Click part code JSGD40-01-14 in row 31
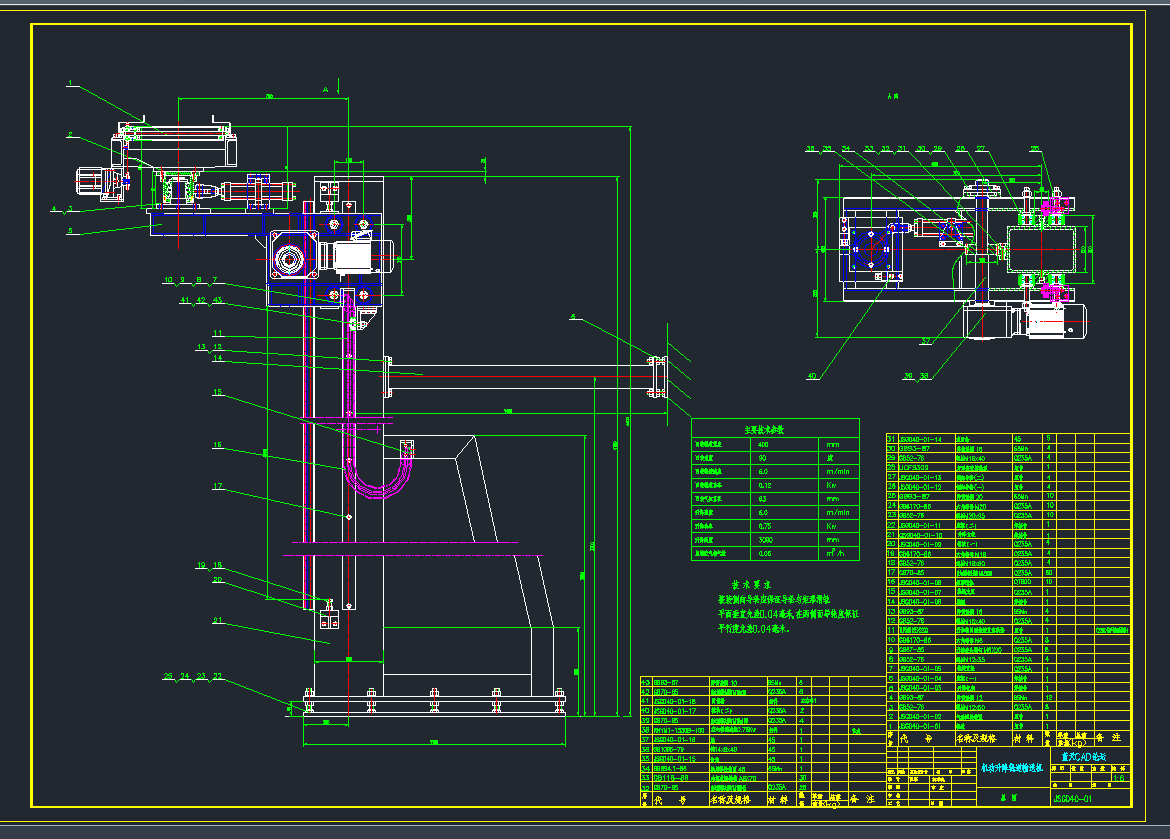The height and width of the screenshot is (839, 1170). pyautogui.click(x=921, y=440)
